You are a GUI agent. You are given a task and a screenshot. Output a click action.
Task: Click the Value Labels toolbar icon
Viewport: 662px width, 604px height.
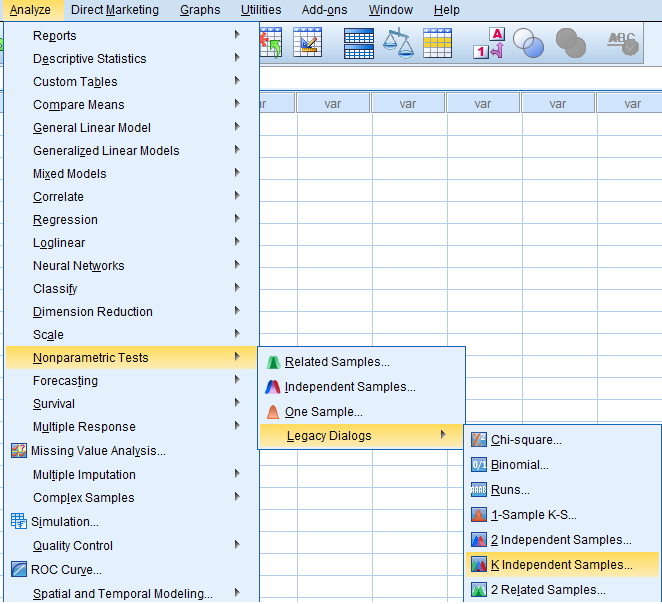point(490,43)
